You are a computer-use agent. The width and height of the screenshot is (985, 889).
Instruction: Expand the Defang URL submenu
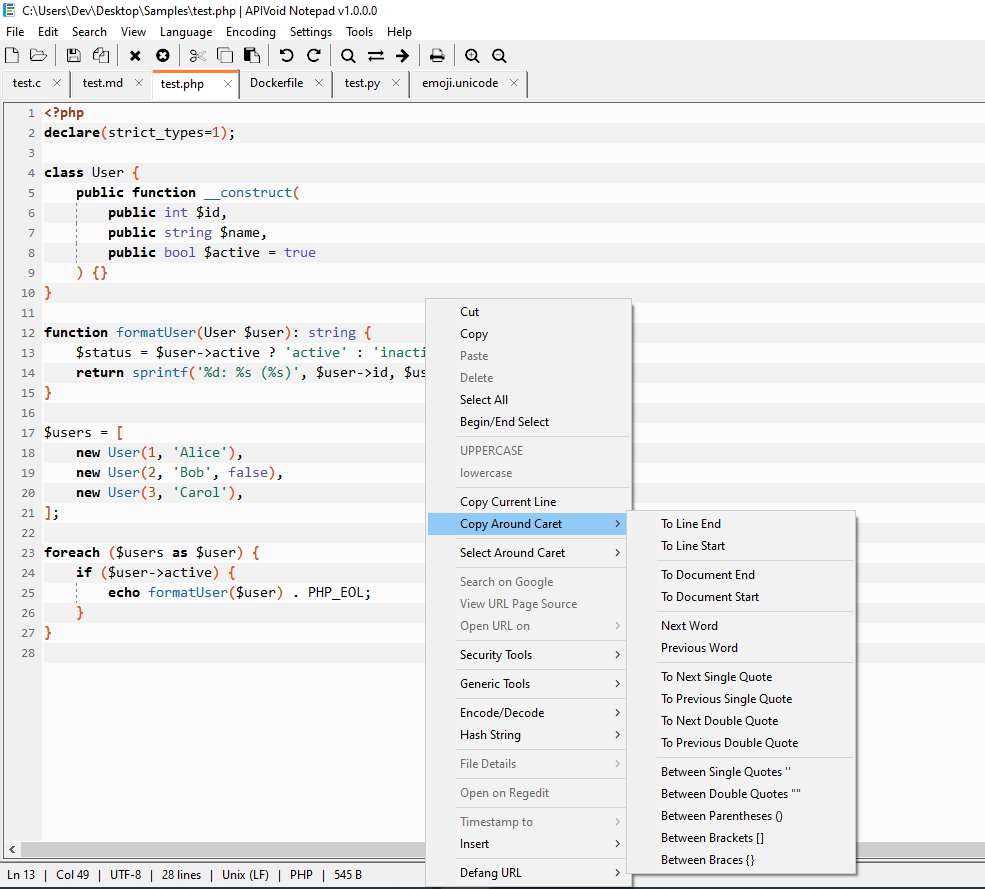click(527, 873)
